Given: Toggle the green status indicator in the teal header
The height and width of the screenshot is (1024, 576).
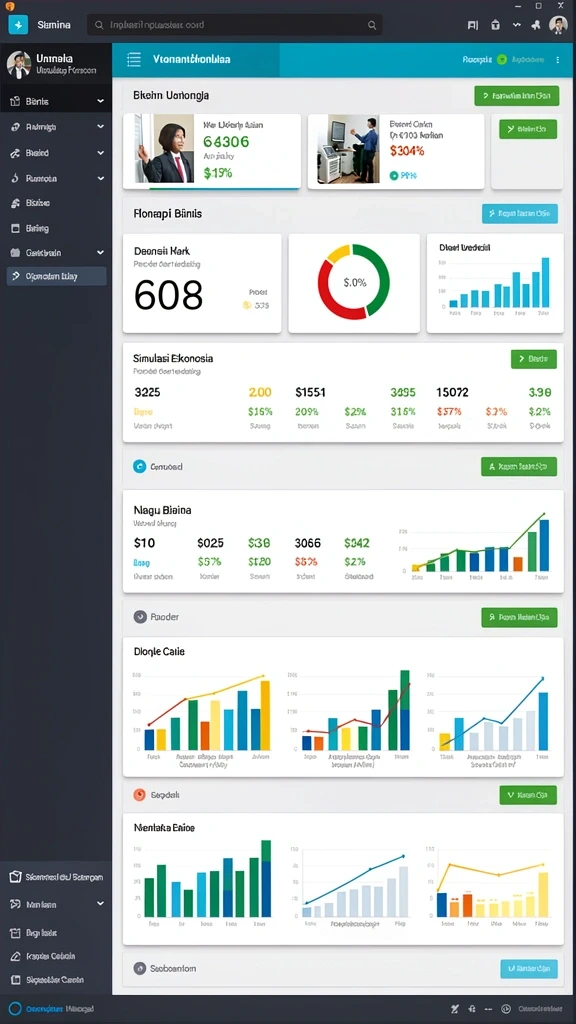Looking at the screenshot, I should (x=502, y=59).
